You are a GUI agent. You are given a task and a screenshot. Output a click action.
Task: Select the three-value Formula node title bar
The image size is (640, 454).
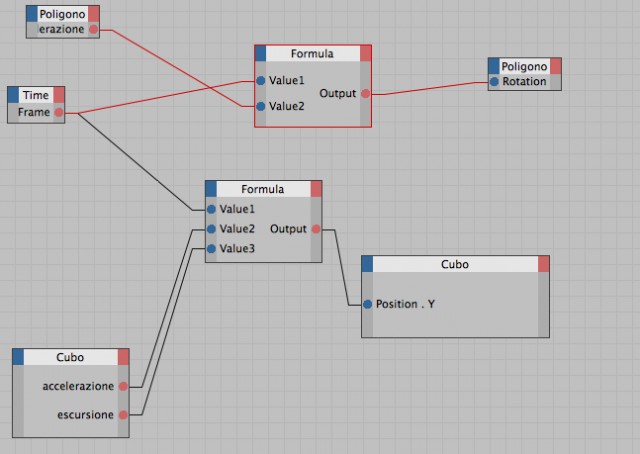[263, 189]
